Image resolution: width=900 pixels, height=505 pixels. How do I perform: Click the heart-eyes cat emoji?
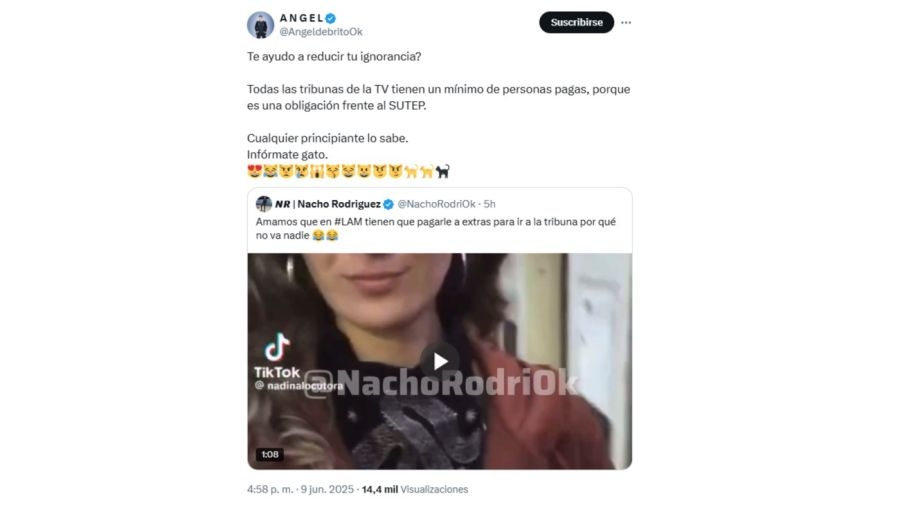tap(254, 171)
